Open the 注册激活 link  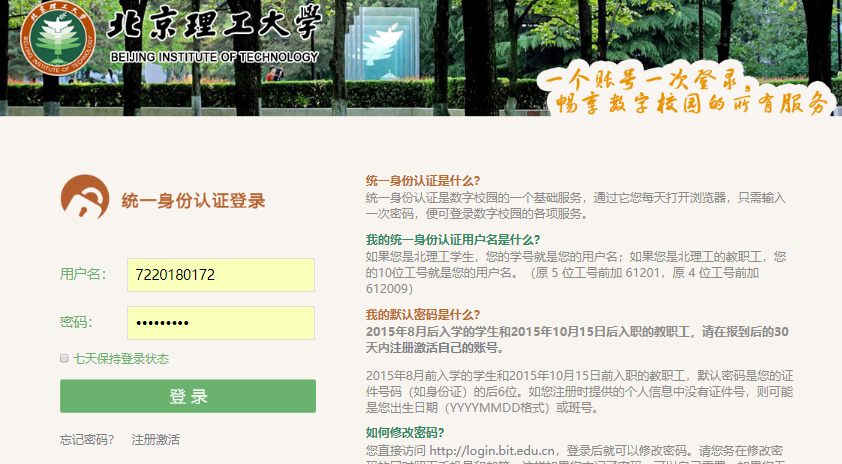click(155, 439)
